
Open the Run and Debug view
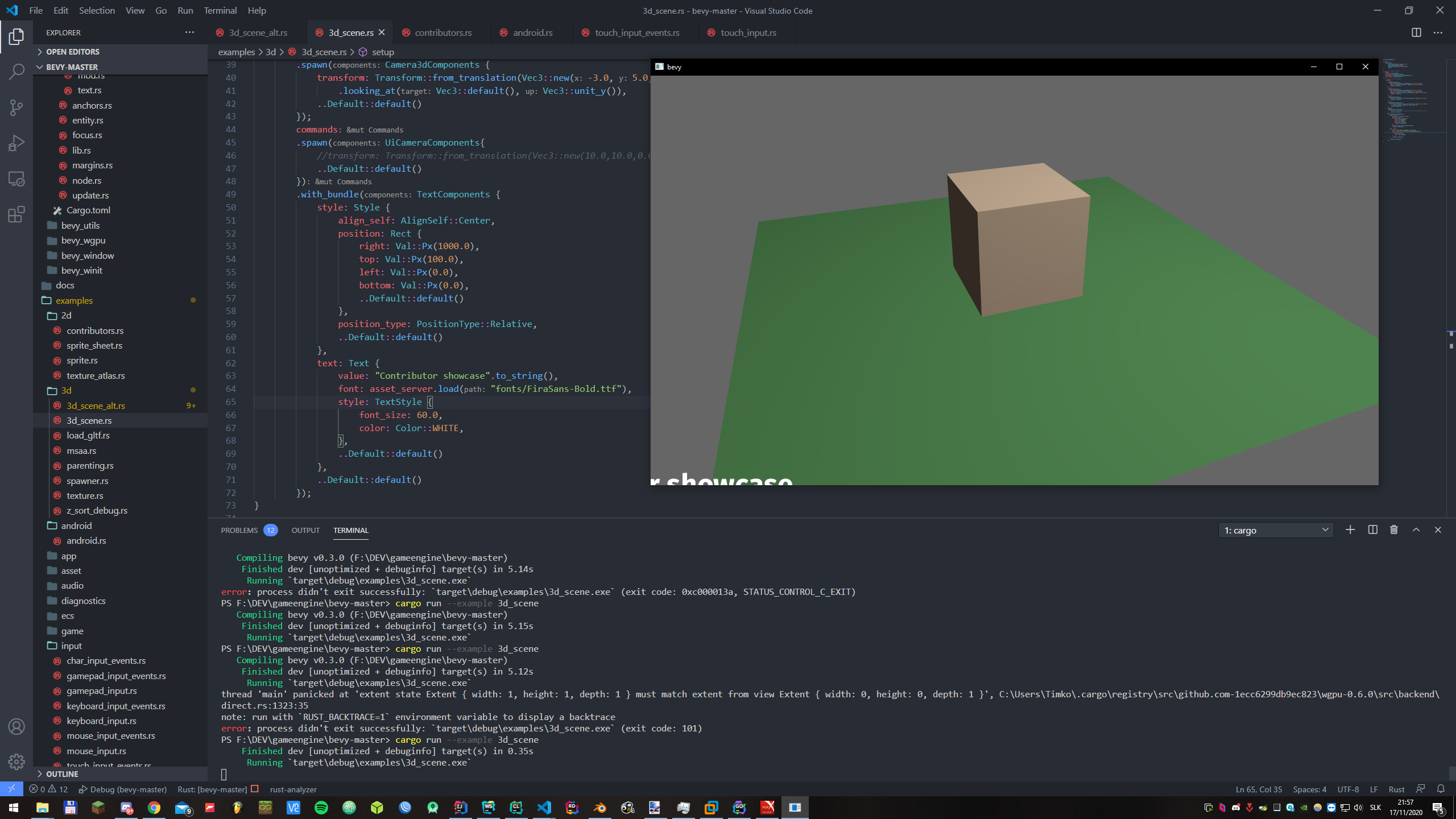coord(16,143)
